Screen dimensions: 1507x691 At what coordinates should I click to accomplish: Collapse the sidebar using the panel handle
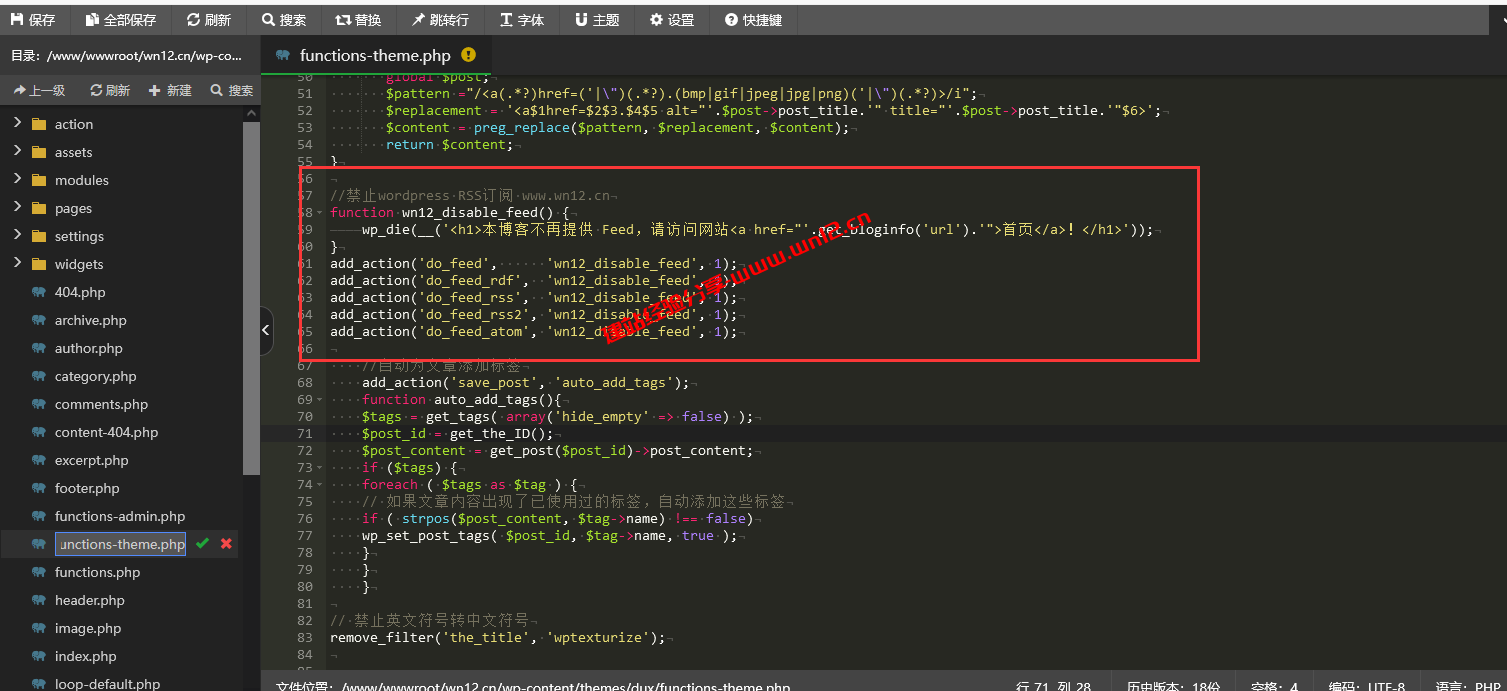266,331
